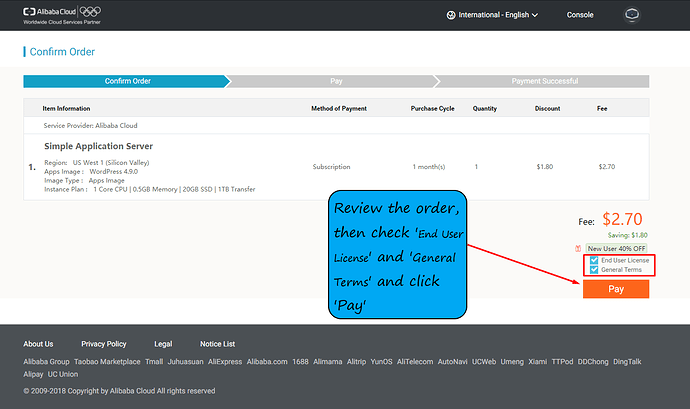690x409 pixels.
Task: Click the Region US West 1 line
Action: pyautogui.click(x=96, y=162)
